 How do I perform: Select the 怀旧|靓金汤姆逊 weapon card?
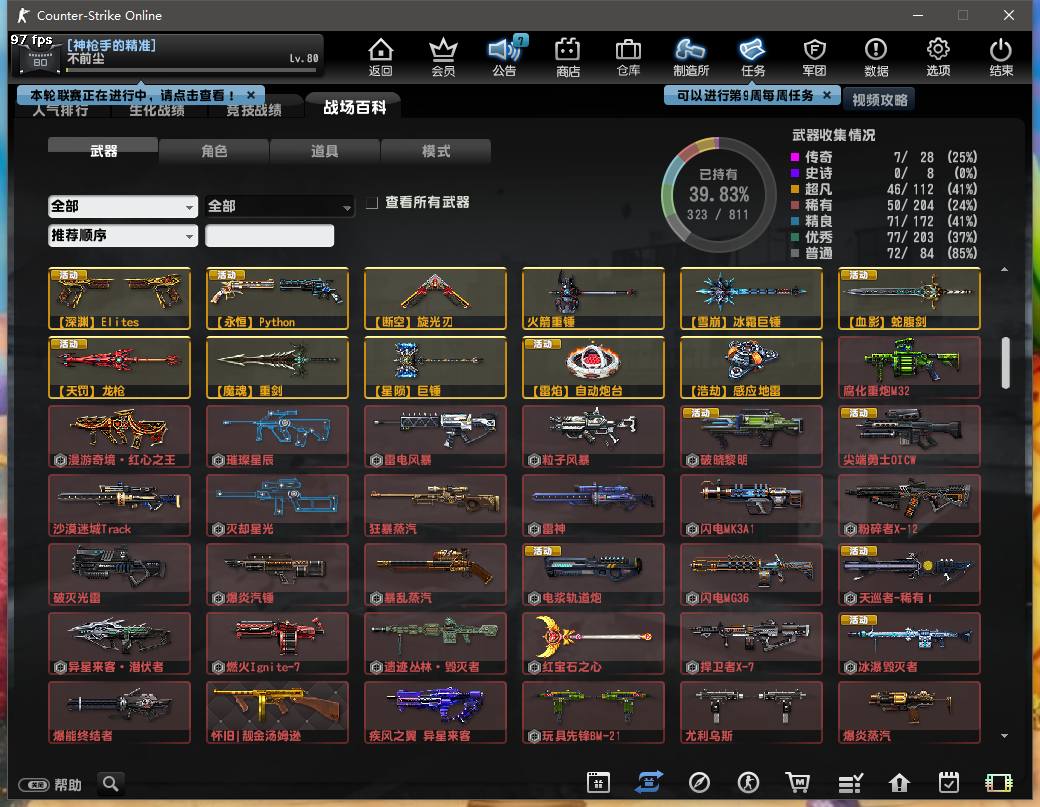coord(277,712)
